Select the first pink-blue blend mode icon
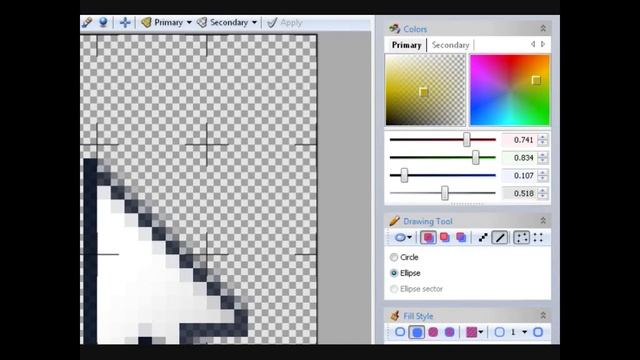 428,238
